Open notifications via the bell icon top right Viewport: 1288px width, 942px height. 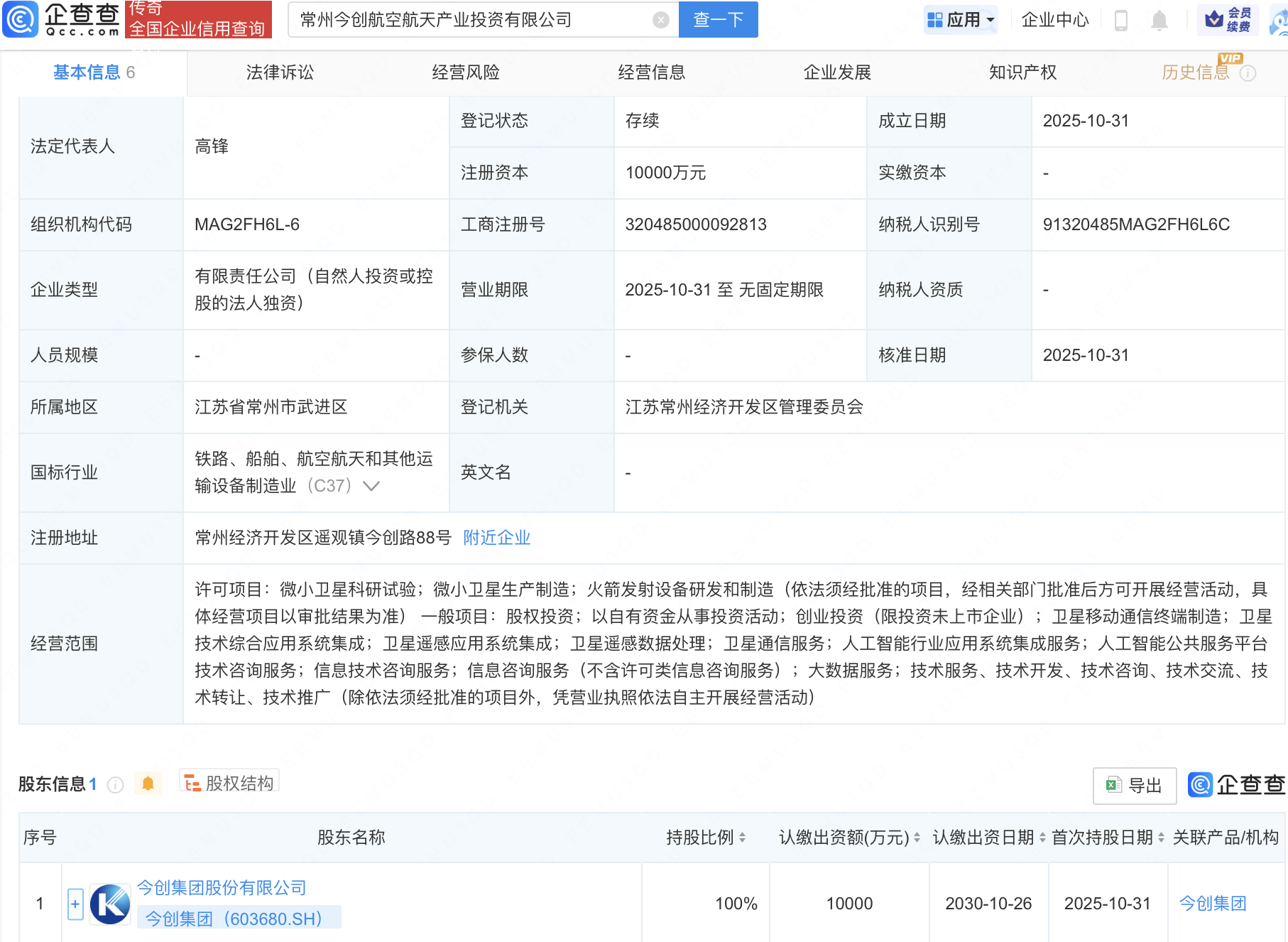(1158, 20)
